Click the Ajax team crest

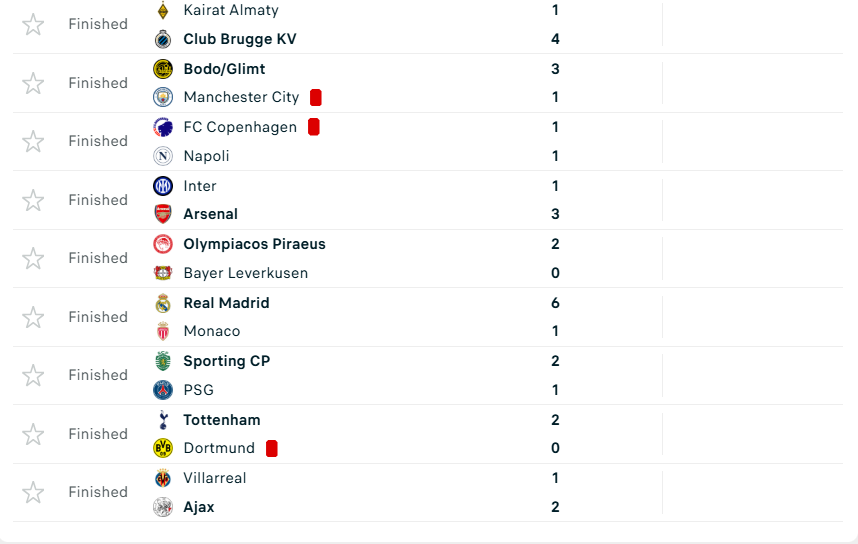pos(162,507)
